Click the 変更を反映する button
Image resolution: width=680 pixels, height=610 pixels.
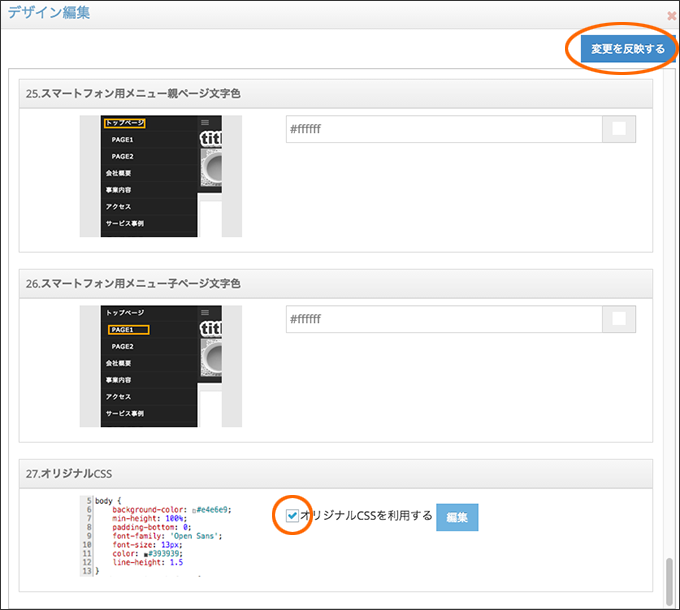point(628,49)
